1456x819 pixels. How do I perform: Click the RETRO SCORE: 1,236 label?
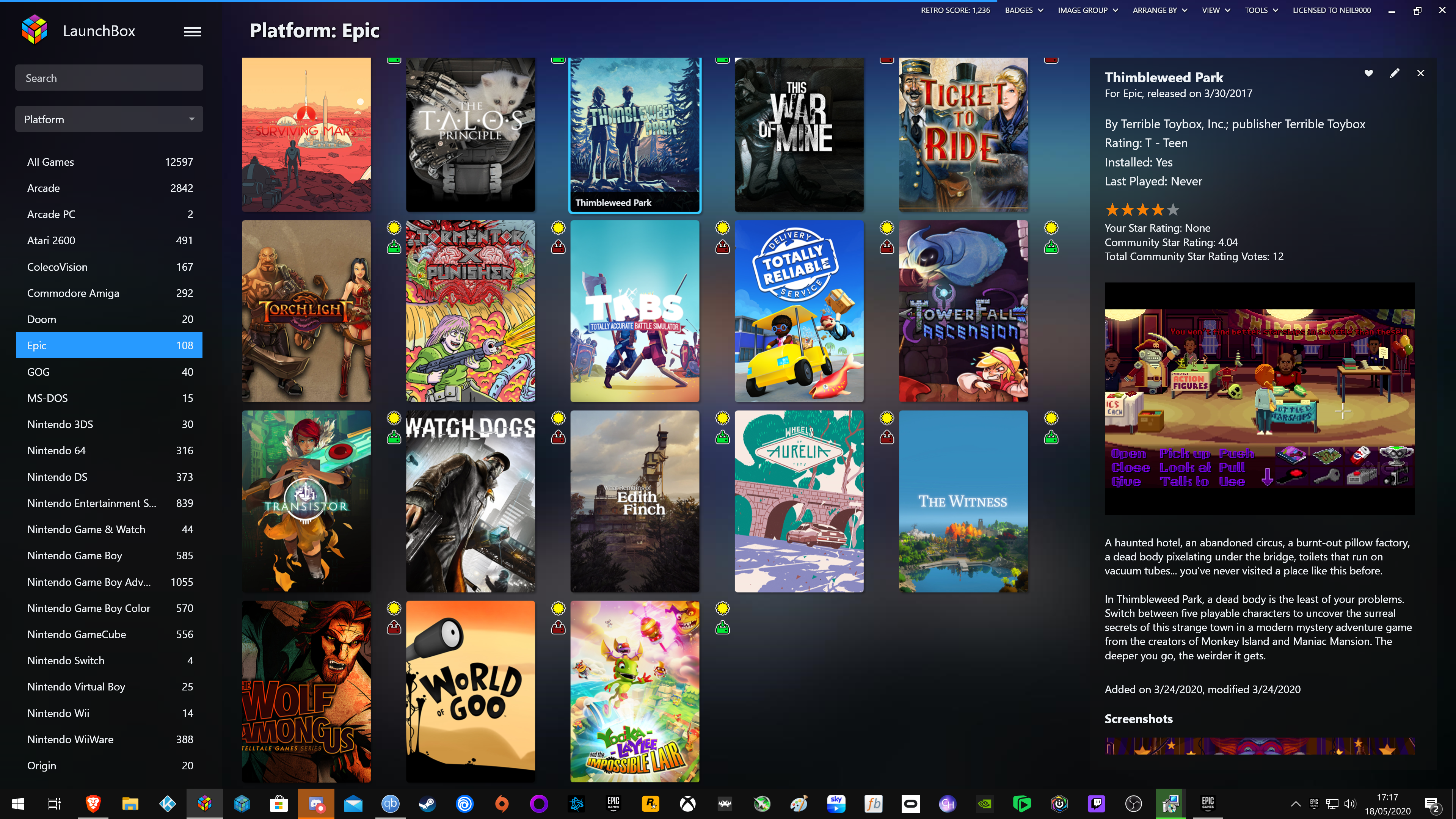click(x=955, y=10)
